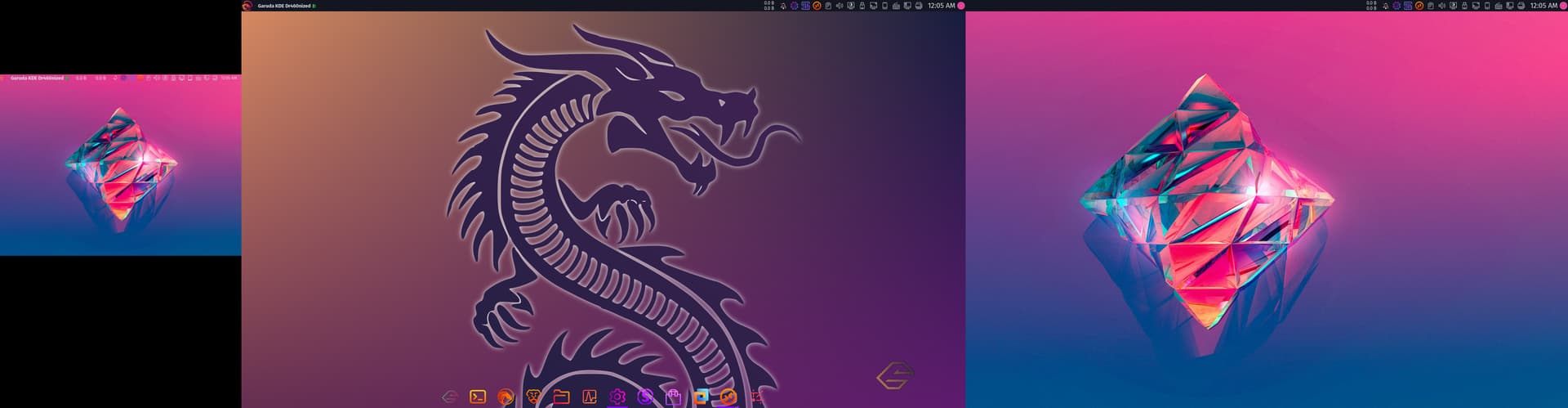1568x408 pixels.
Task: Click the keyboard tray icon on right screen
Action: [x=1499, y=6]
